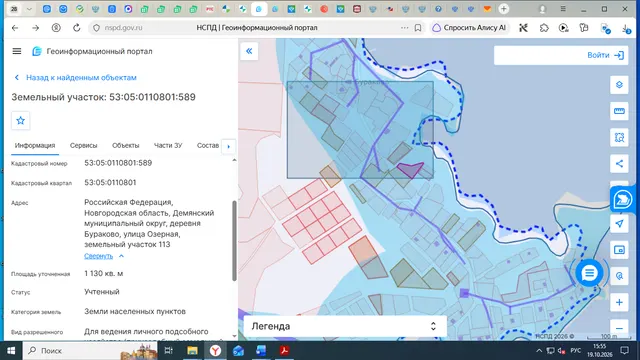Zoom in with the plus button
Viewport: 640px width, 360px height.
pyautogui.click(x=619, y=302)
